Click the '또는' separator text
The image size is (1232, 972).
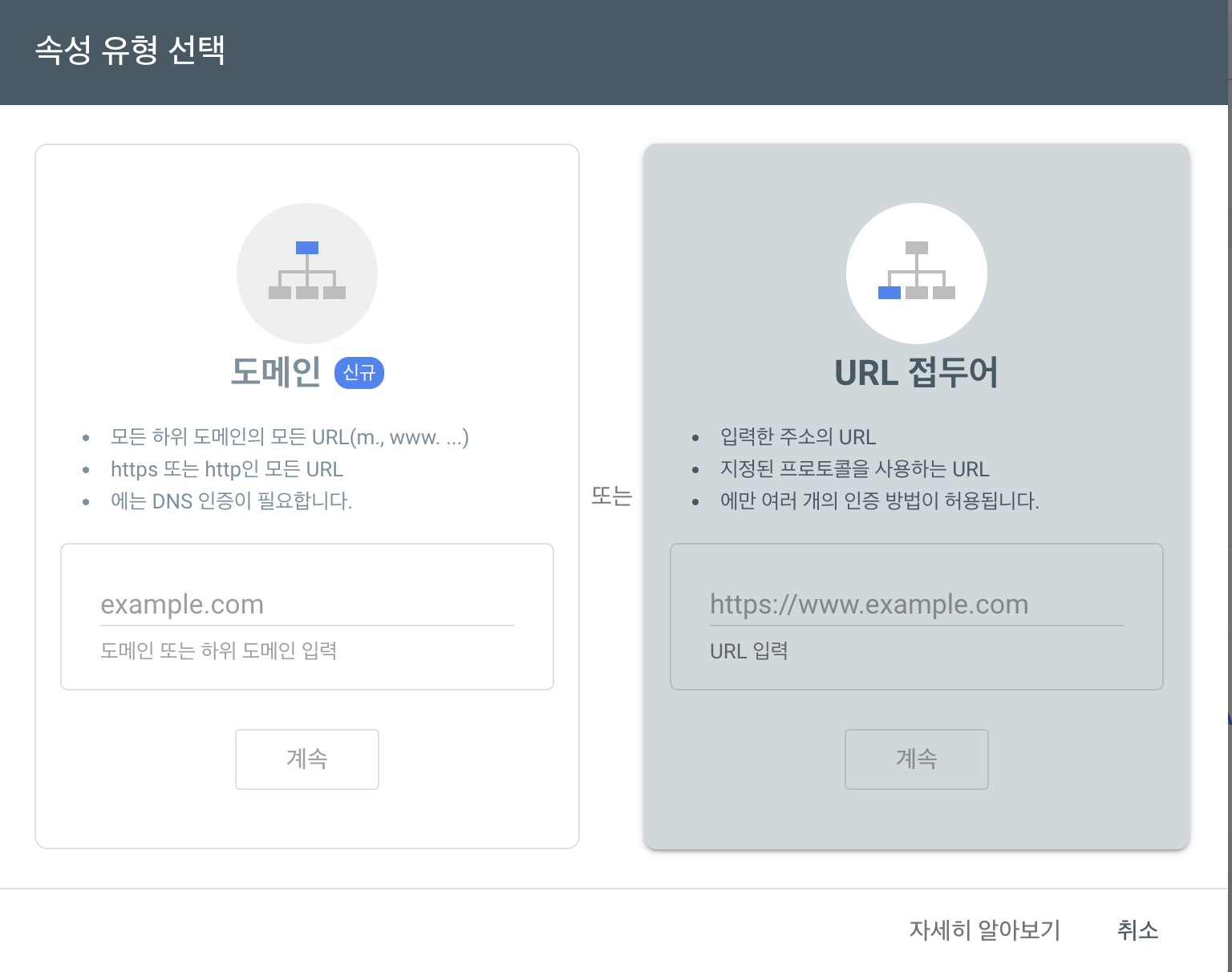pyautogui.click(x=612, y=496)
